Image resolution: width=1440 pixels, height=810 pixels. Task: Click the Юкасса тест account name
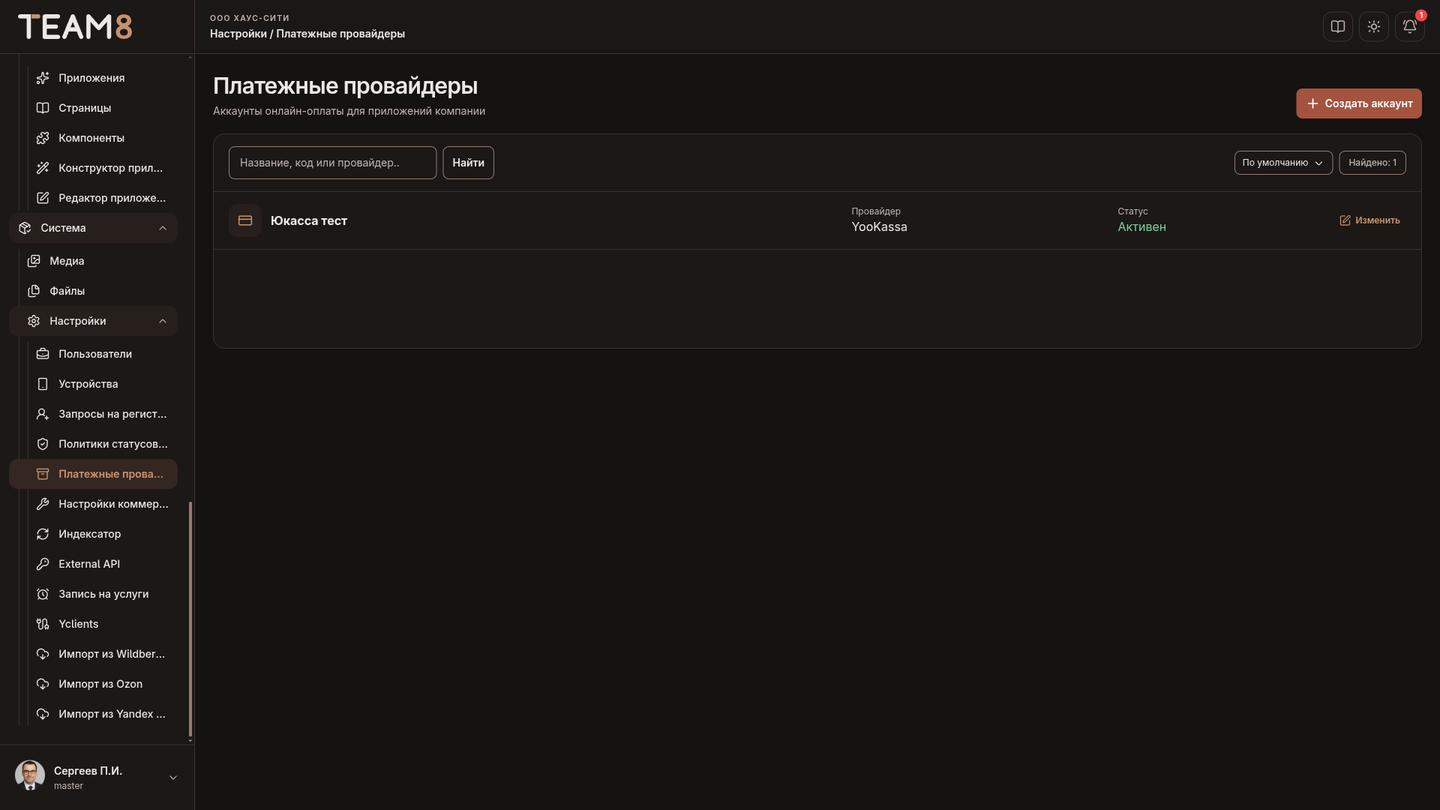coord(309,220)
